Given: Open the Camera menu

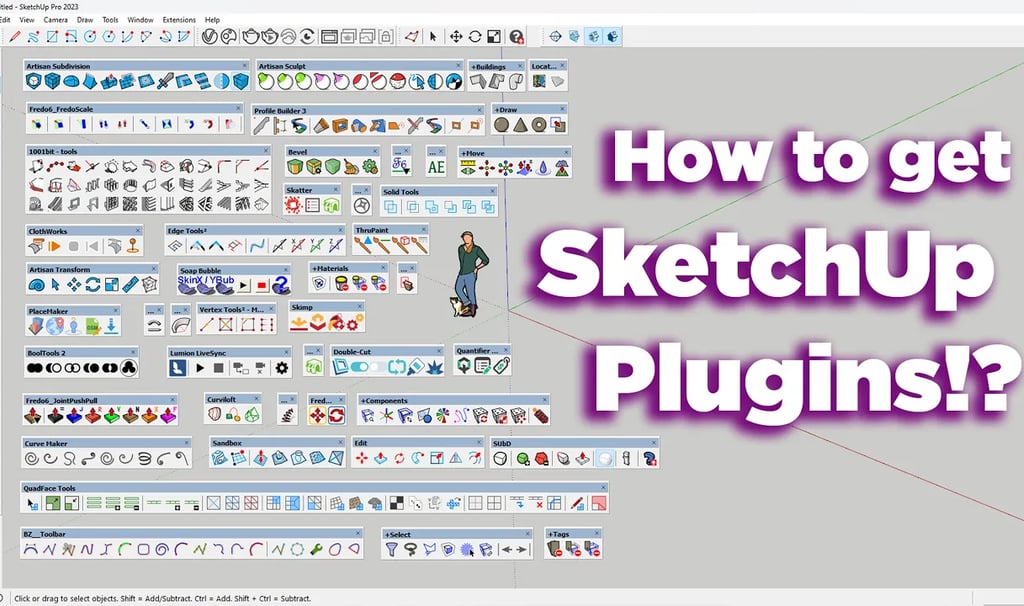Looking at the screenshot, I should (x=56, y=20).
